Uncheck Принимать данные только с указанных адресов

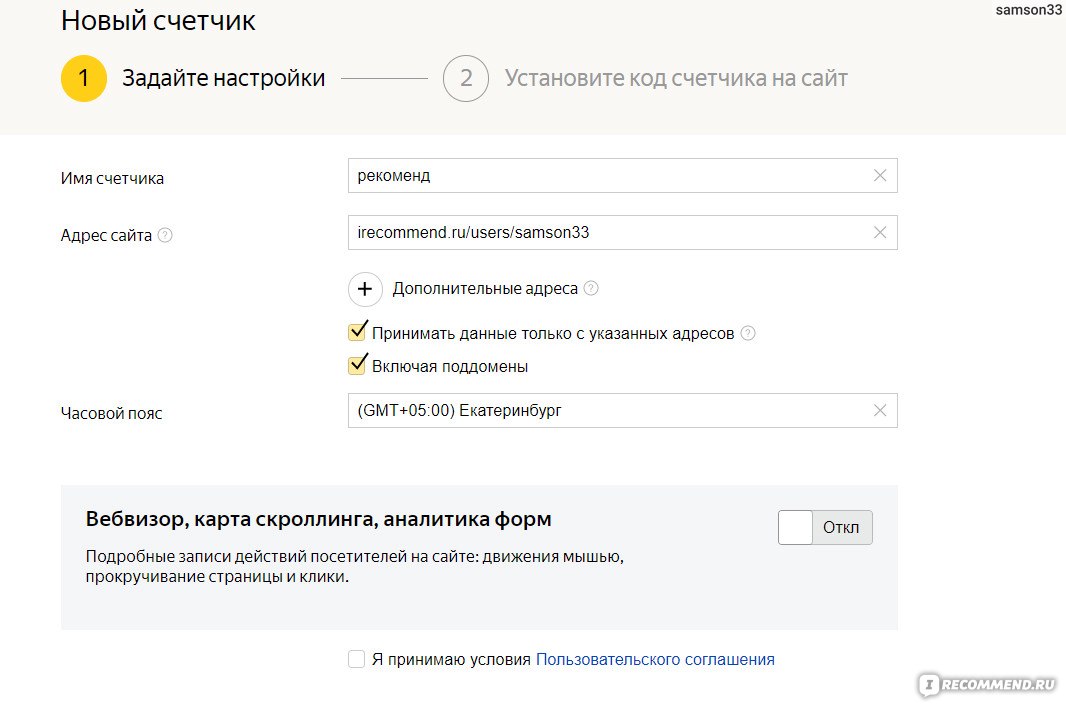[357, 333]
